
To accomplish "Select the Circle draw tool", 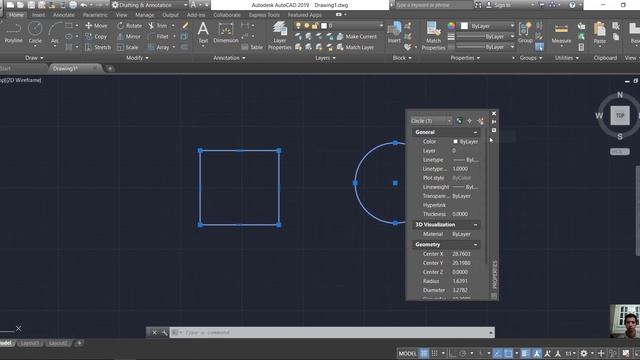I will tap(35, 33).
